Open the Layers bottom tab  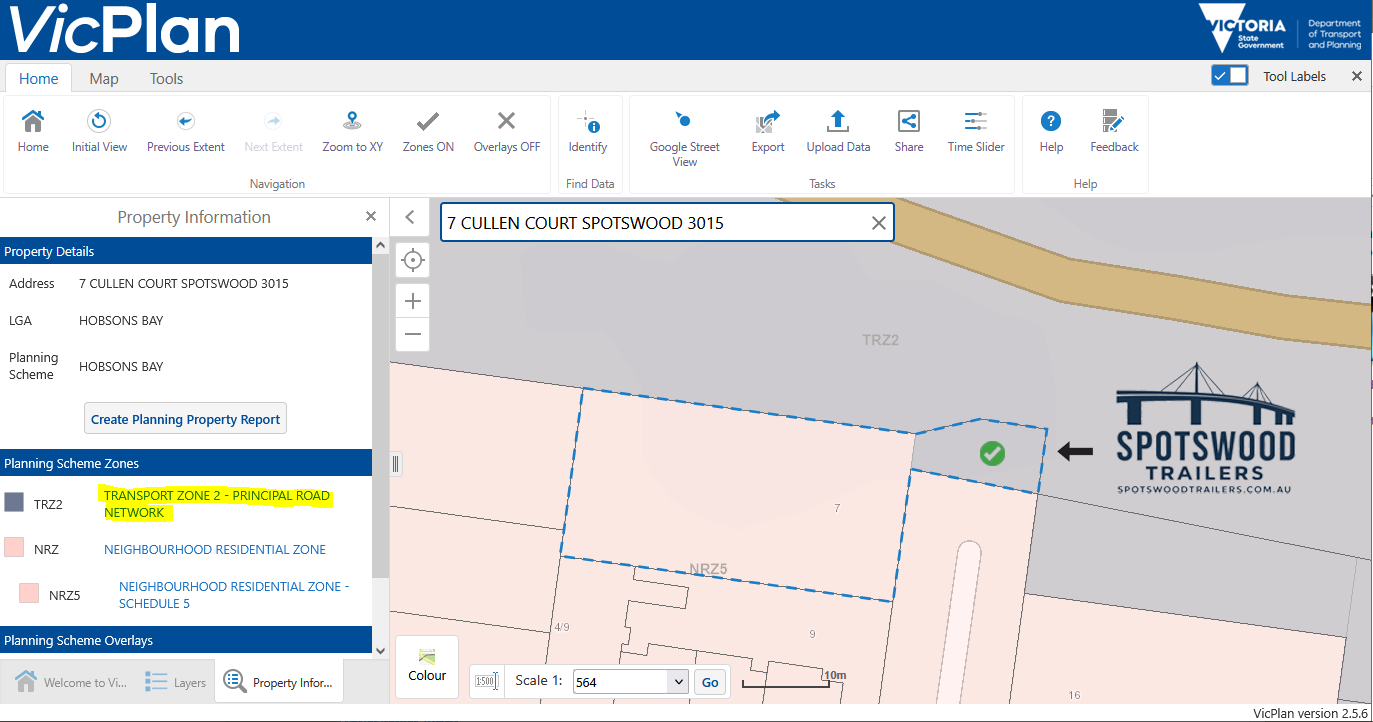[x=176, y=682]
